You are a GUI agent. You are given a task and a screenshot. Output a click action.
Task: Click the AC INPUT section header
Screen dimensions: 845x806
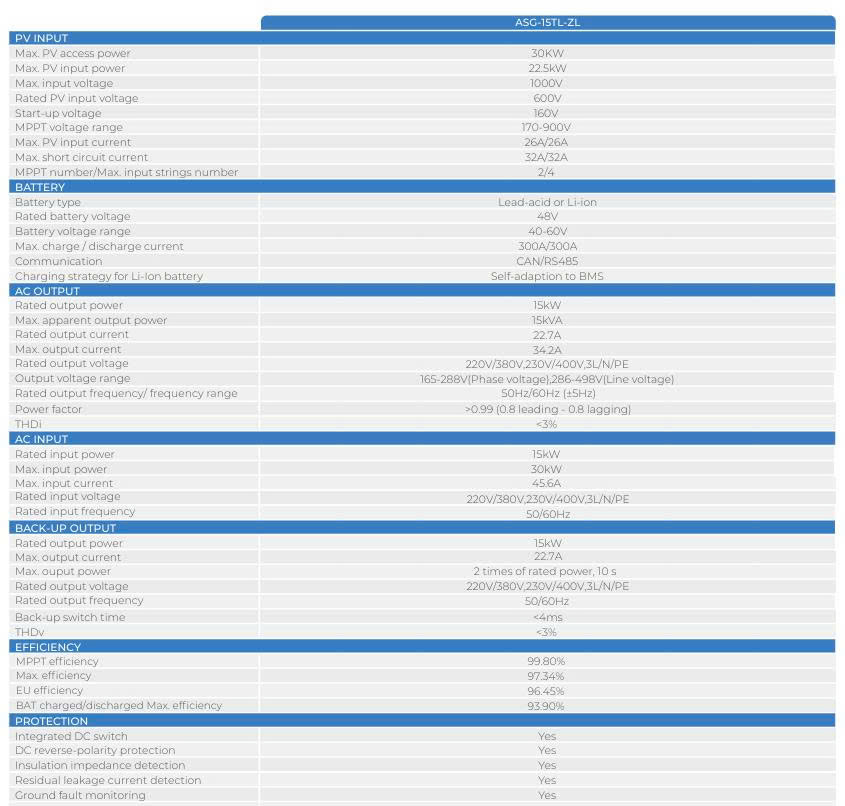(x=41, y=439)
